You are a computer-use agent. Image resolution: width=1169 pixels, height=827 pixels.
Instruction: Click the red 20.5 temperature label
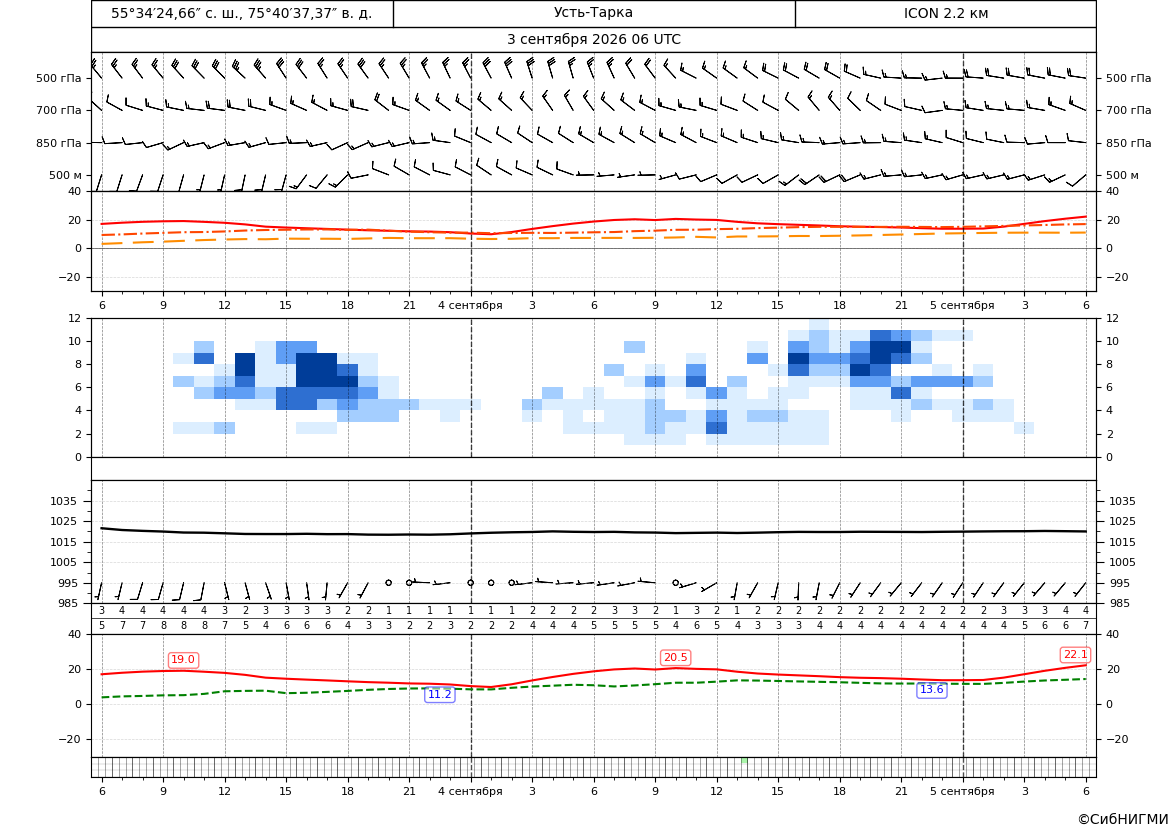675,657
